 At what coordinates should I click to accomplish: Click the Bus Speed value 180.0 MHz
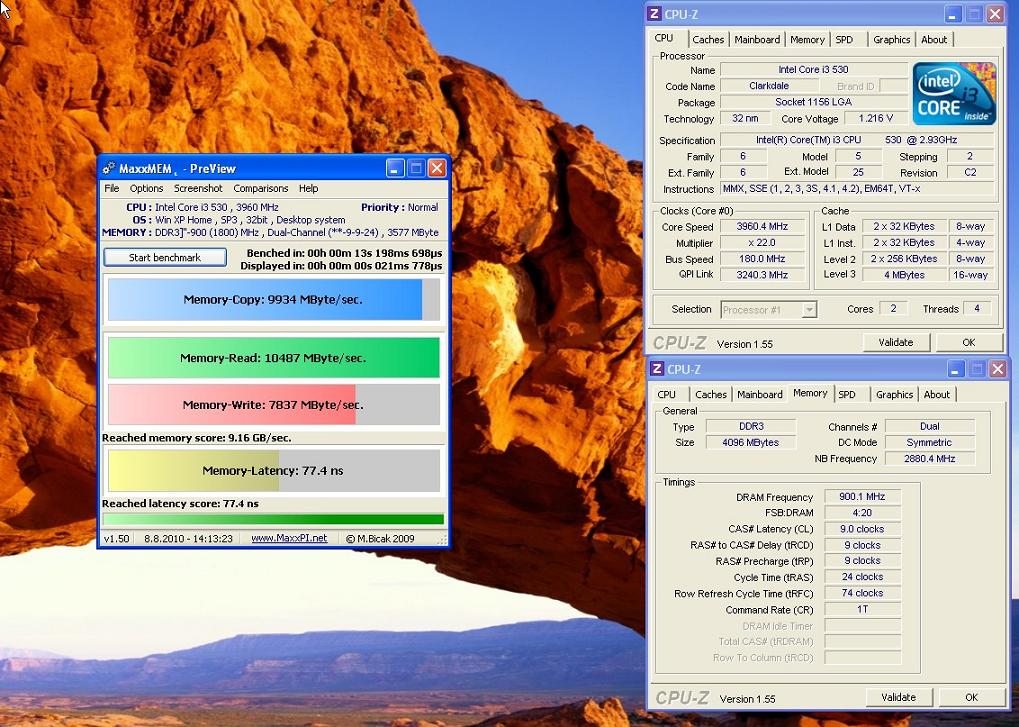pyautogui.click(x=762, y=259)
